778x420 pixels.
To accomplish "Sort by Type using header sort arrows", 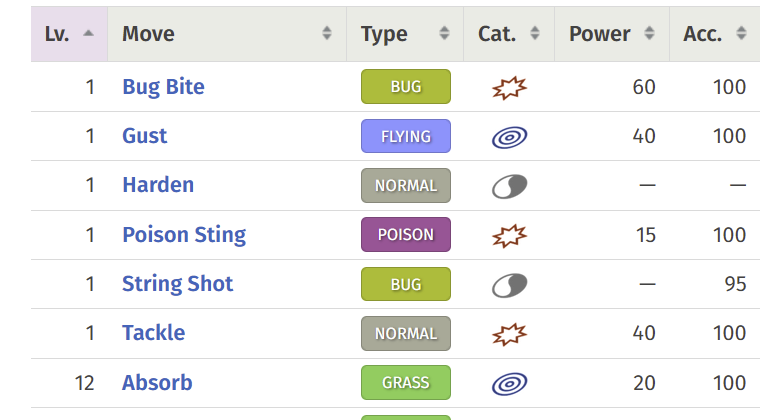I will tap(444, 33).
